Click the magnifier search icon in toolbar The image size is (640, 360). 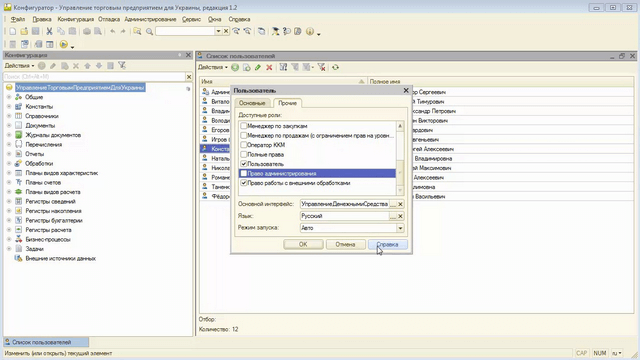click(x=149, y=31)
